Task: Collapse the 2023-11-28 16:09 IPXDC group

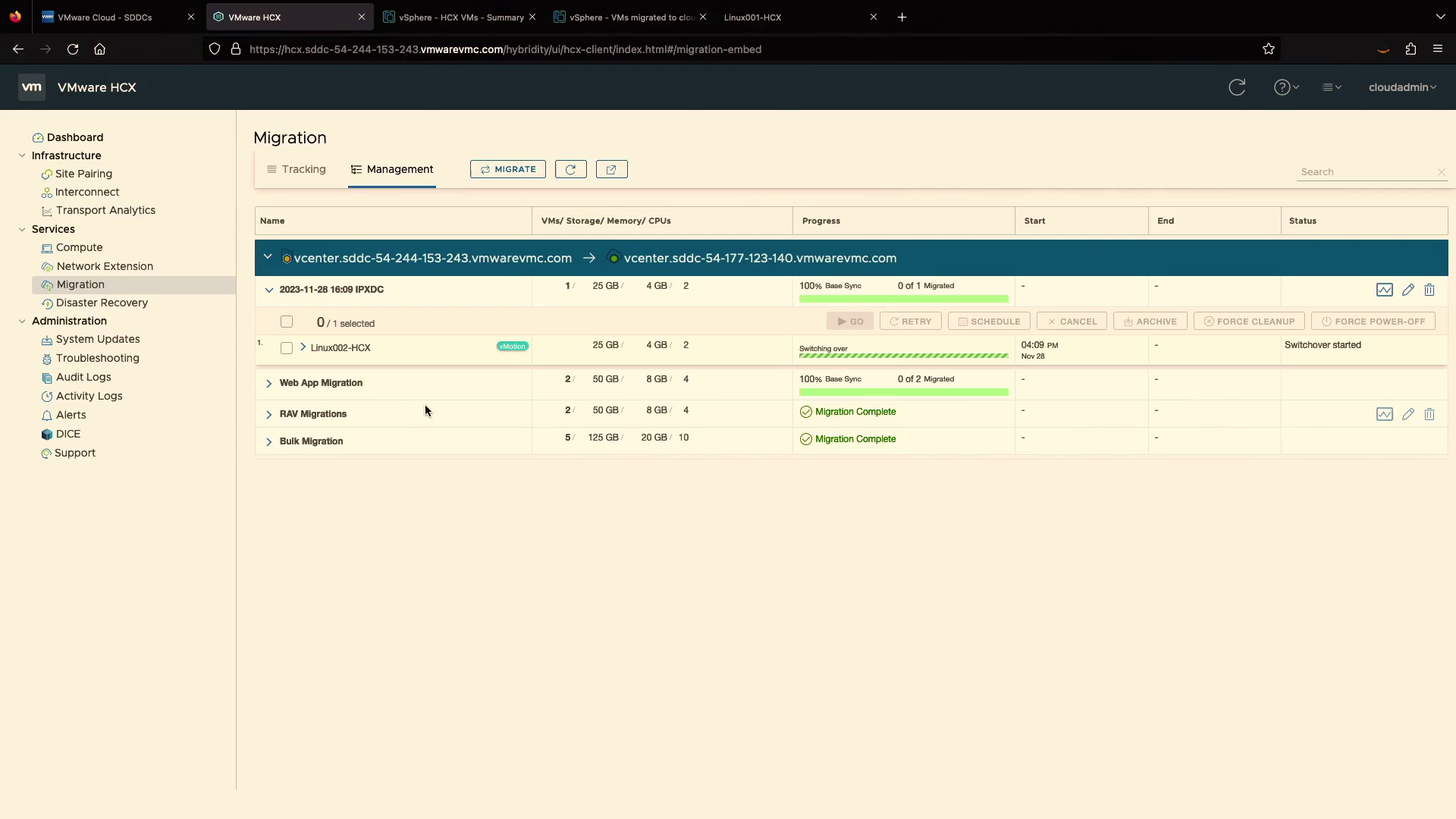Action: (268, 290)
